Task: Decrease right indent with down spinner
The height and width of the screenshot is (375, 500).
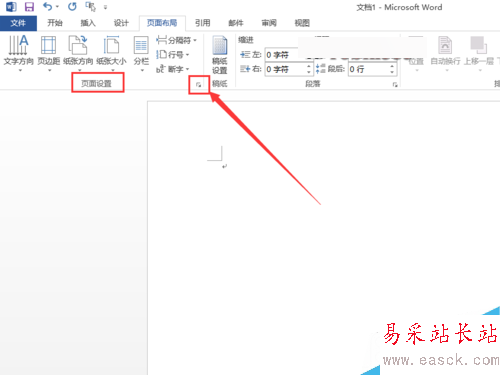Action: click(x=309, y=72)
